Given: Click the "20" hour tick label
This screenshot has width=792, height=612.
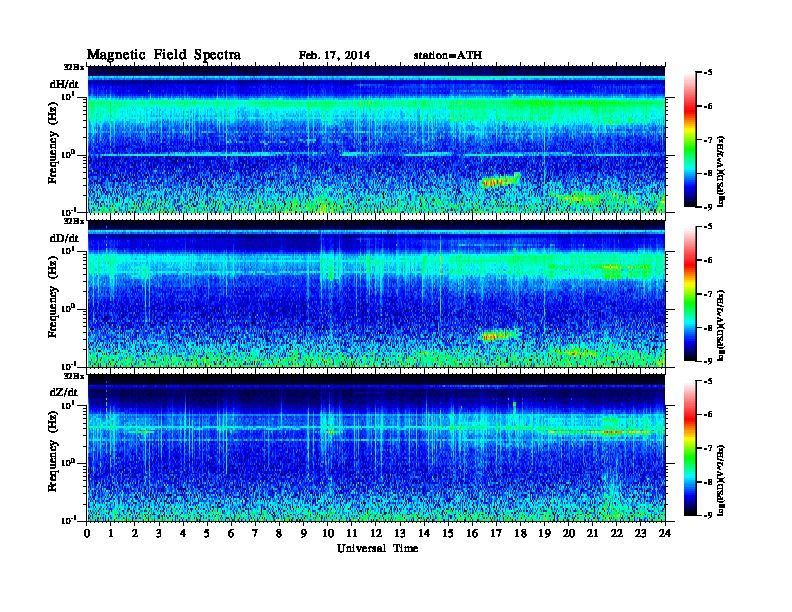Looking at the screenshot, I should [x=569, y=533].
